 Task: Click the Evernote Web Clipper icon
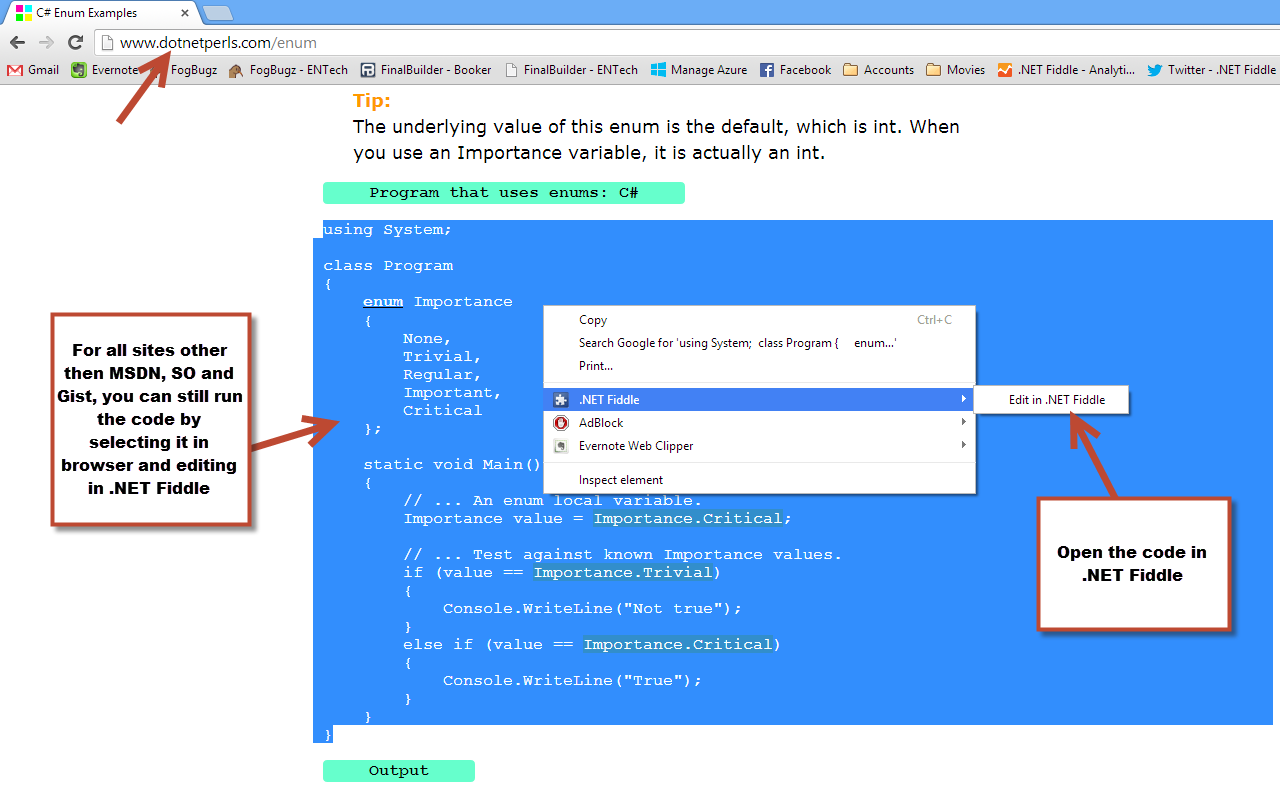560,446
